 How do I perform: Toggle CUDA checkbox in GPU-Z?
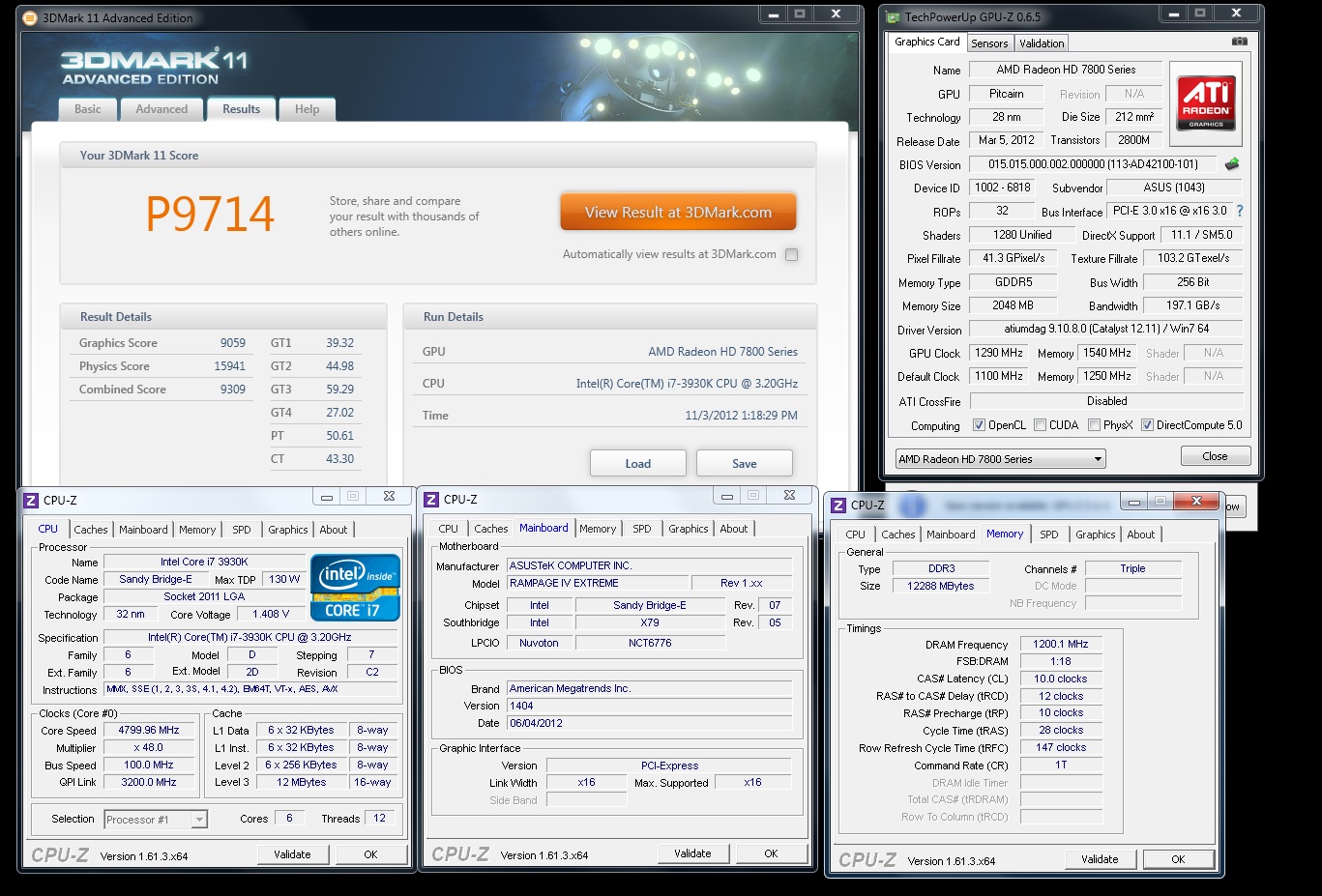[1040, 425]
